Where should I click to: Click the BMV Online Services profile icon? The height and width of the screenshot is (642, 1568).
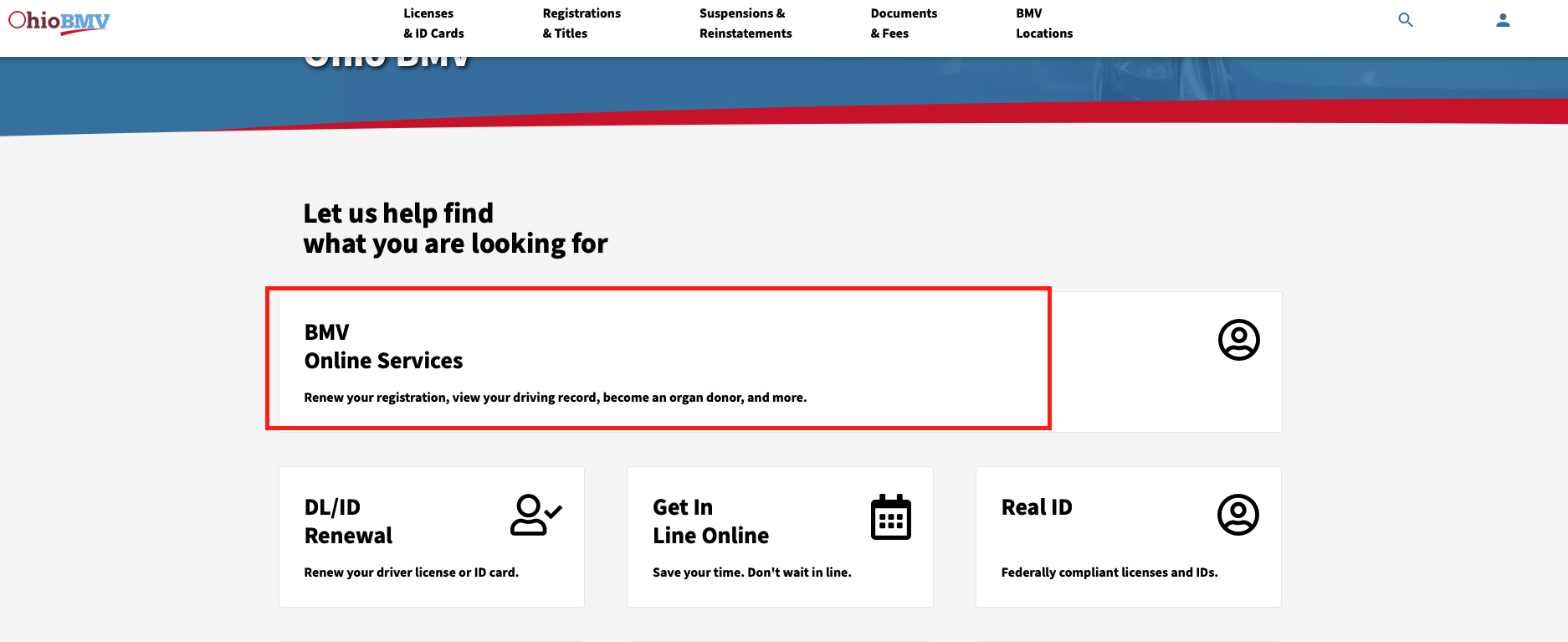tap(1238, 340)
